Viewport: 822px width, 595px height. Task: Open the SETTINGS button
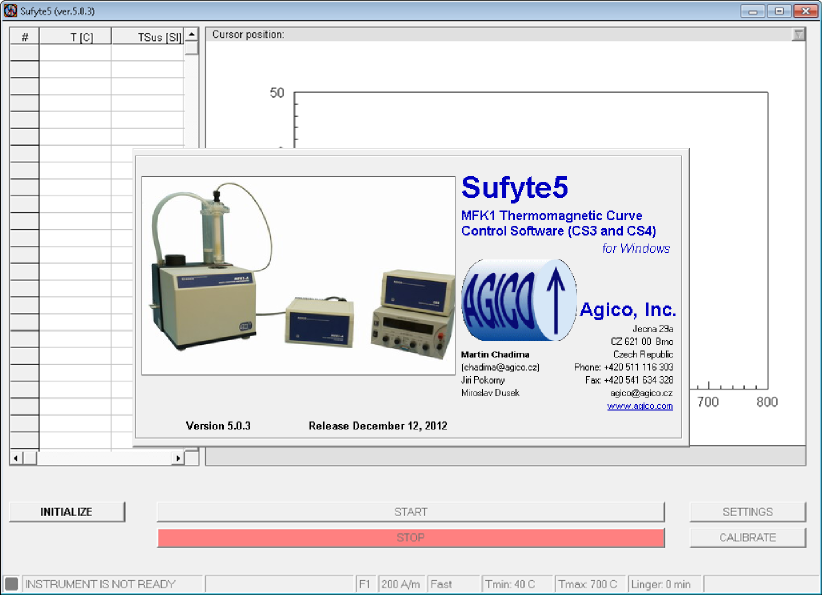[748, 512]
